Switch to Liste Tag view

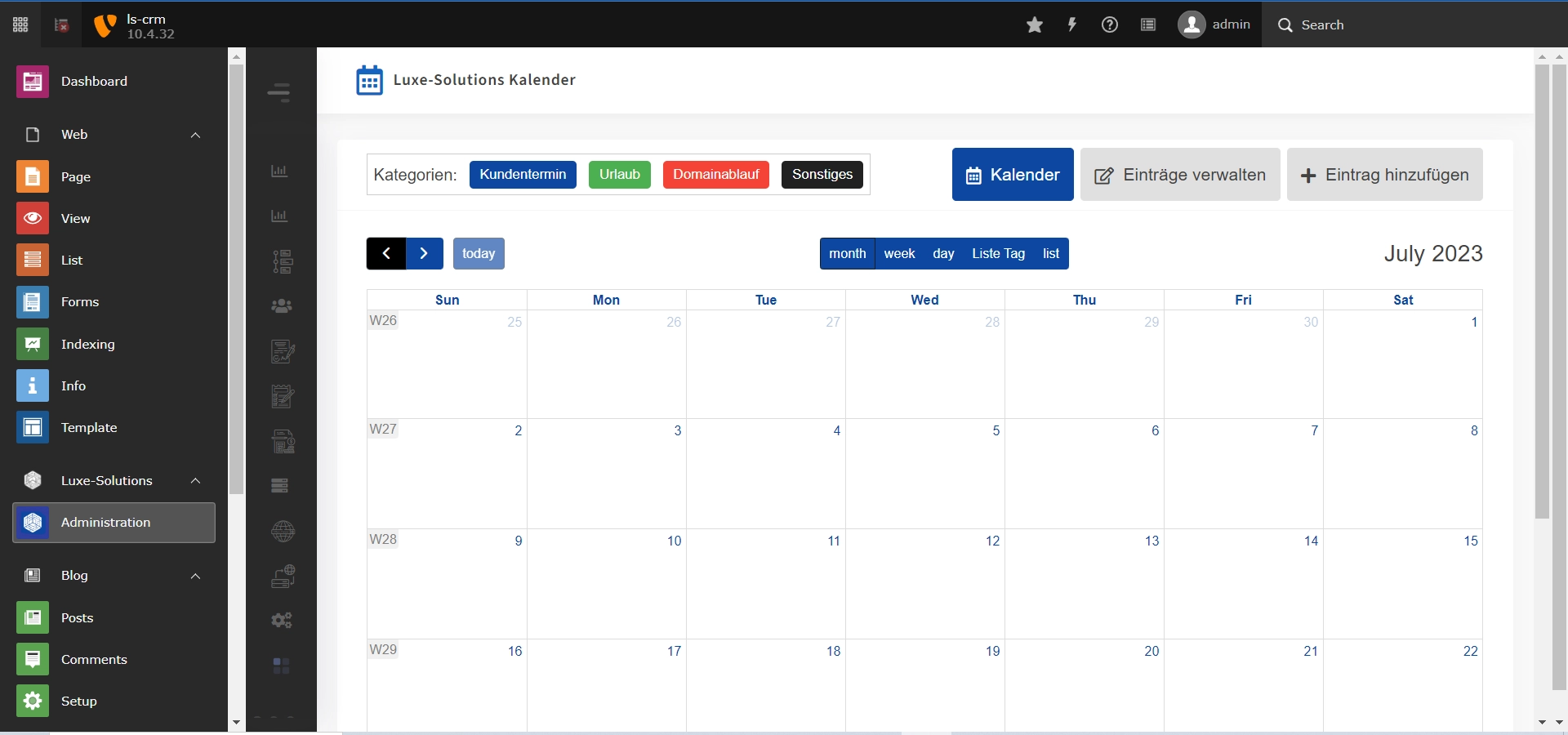point(998,253)
